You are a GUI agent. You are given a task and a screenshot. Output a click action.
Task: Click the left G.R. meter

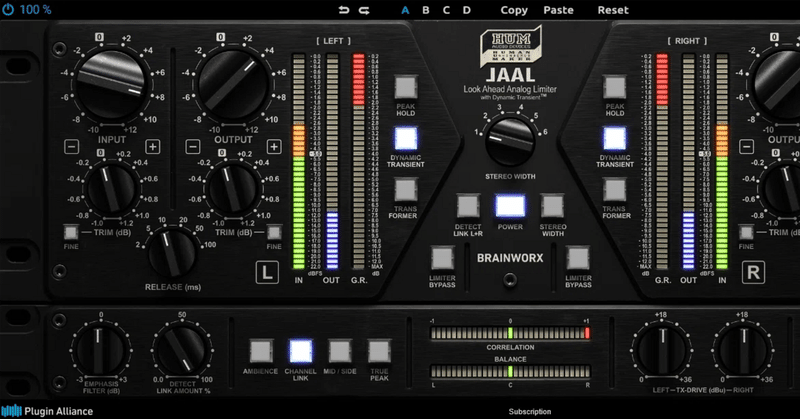(359, 161)
